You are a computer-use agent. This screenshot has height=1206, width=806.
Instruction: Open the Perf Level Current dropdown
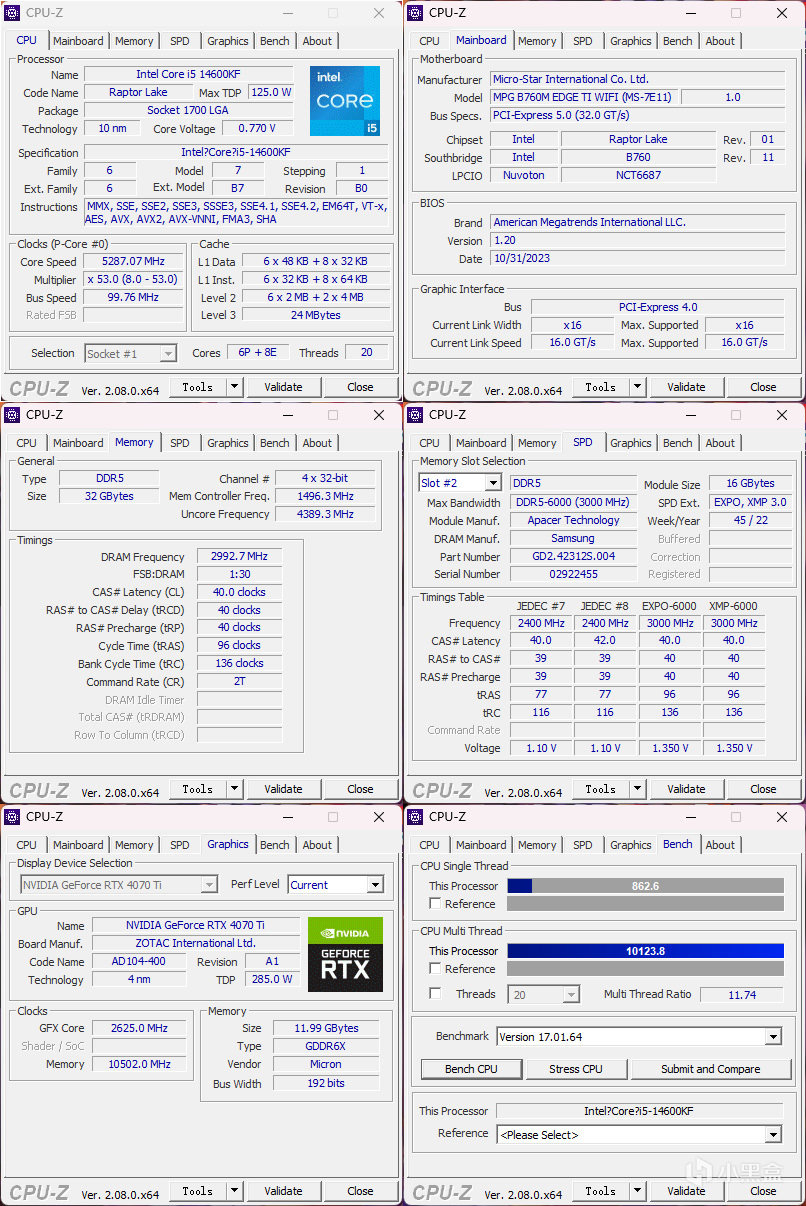click(375, 885)
